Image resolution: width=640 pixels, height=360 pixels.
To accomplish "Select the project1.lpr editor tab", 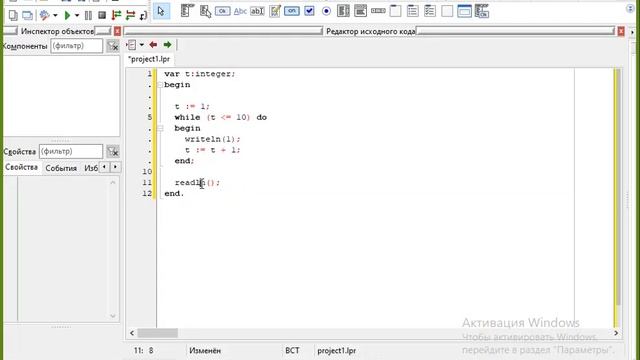I will click(x=149, y=59).
